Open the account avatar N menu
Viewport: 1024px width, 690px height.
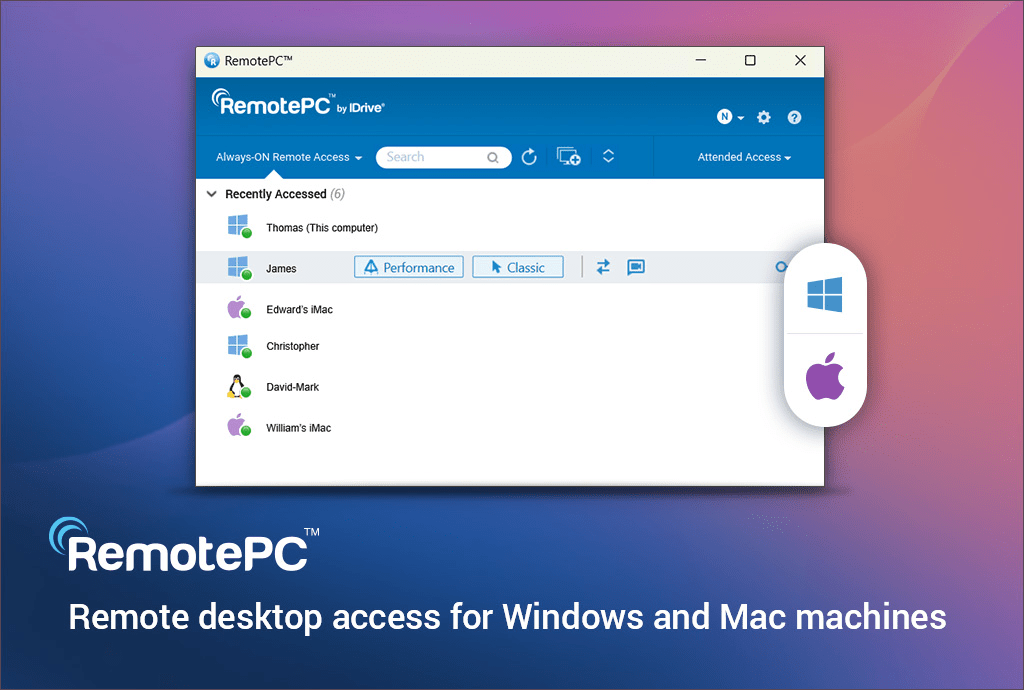pos(730,117)
